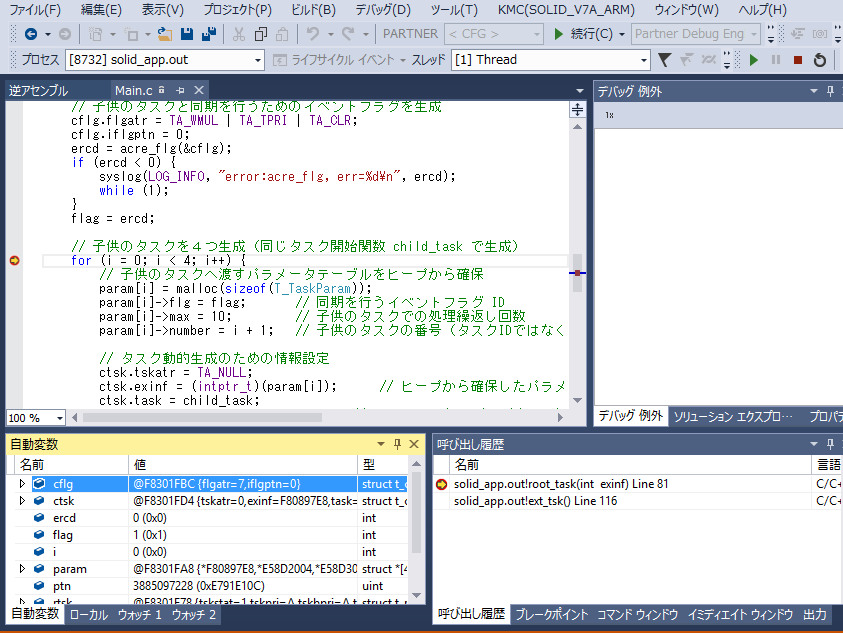
Task: Click the Navigate Backward arrow icon
Action: pyautogui.click(x=30, y=34)
